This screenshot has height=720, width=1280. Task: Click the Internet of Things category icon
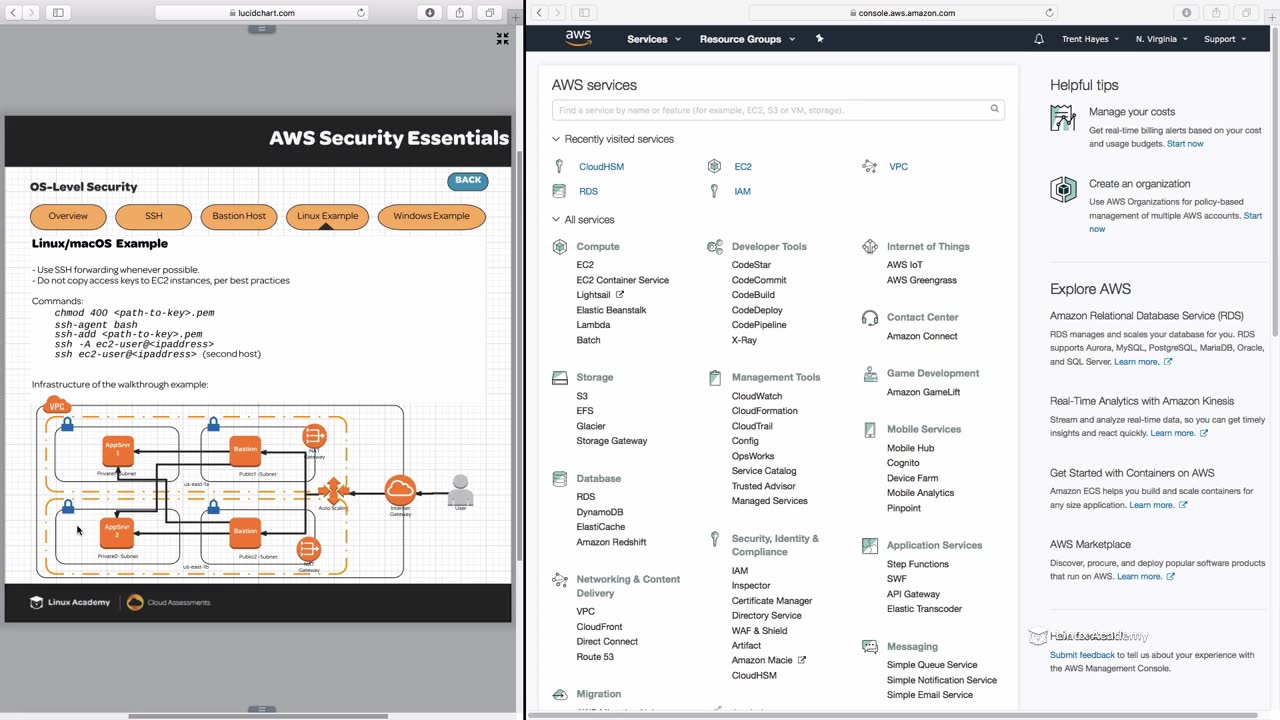[869, 246]
